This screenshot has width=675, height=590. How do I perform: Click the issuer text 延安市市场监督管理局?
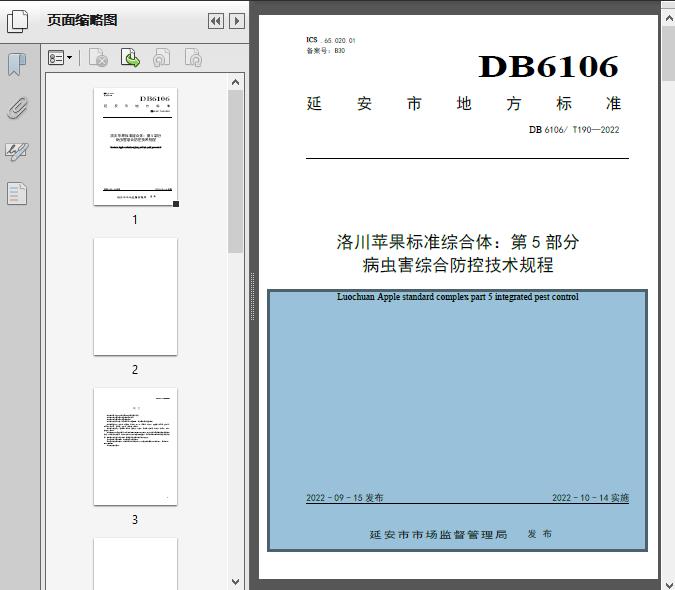click(x=438, y=534)
